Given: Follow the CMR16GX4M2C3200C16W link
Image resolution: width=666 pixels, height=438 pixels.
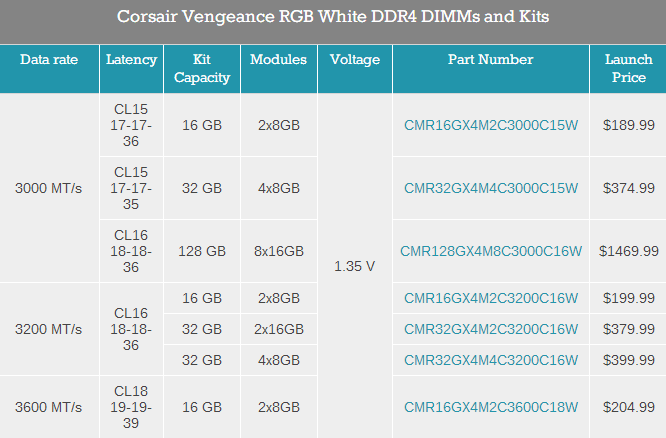Looking at the screenshot, I should [491, 298].
